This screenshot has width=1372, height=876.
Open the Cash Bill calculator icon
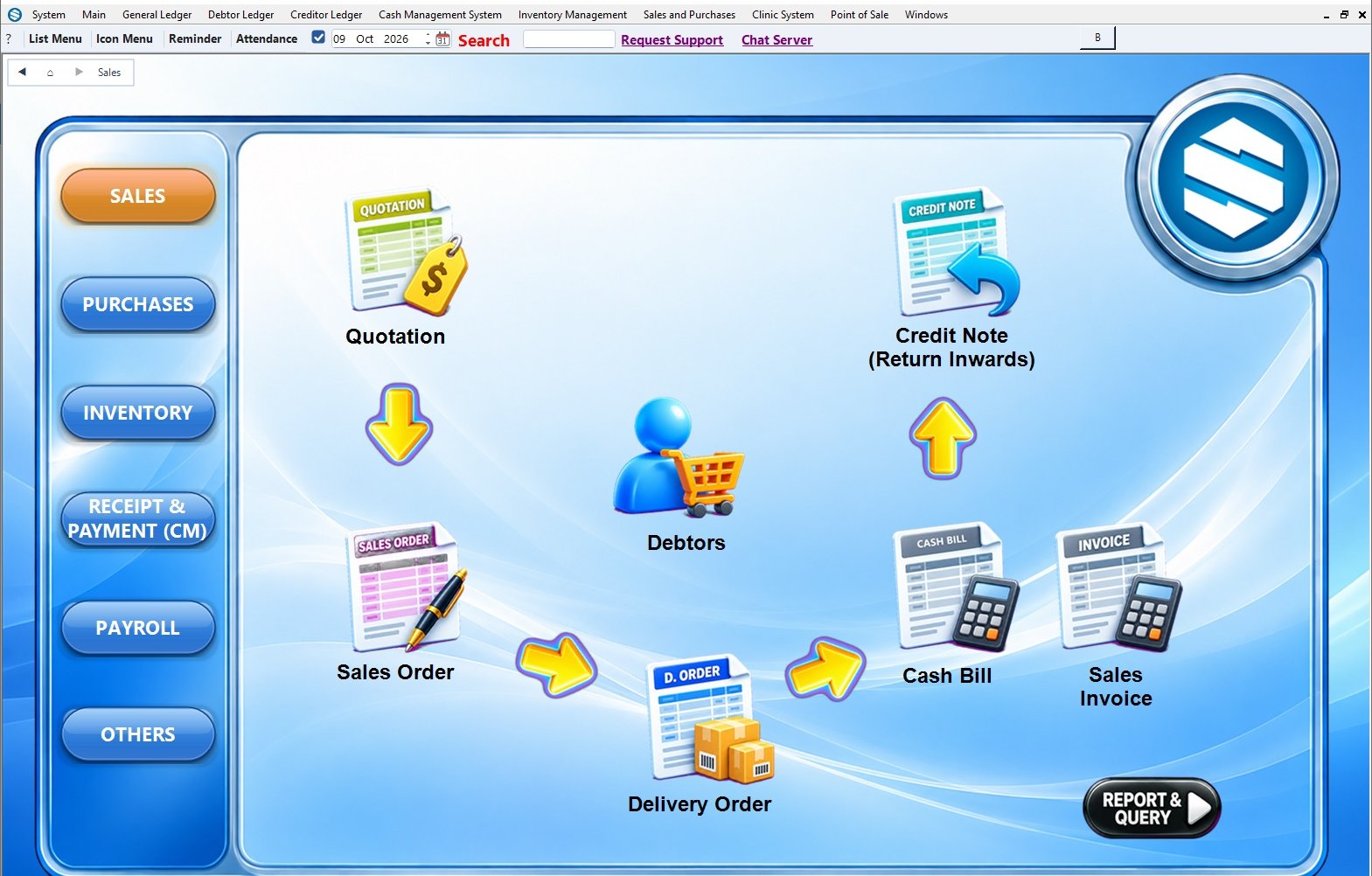pos(956,587)
